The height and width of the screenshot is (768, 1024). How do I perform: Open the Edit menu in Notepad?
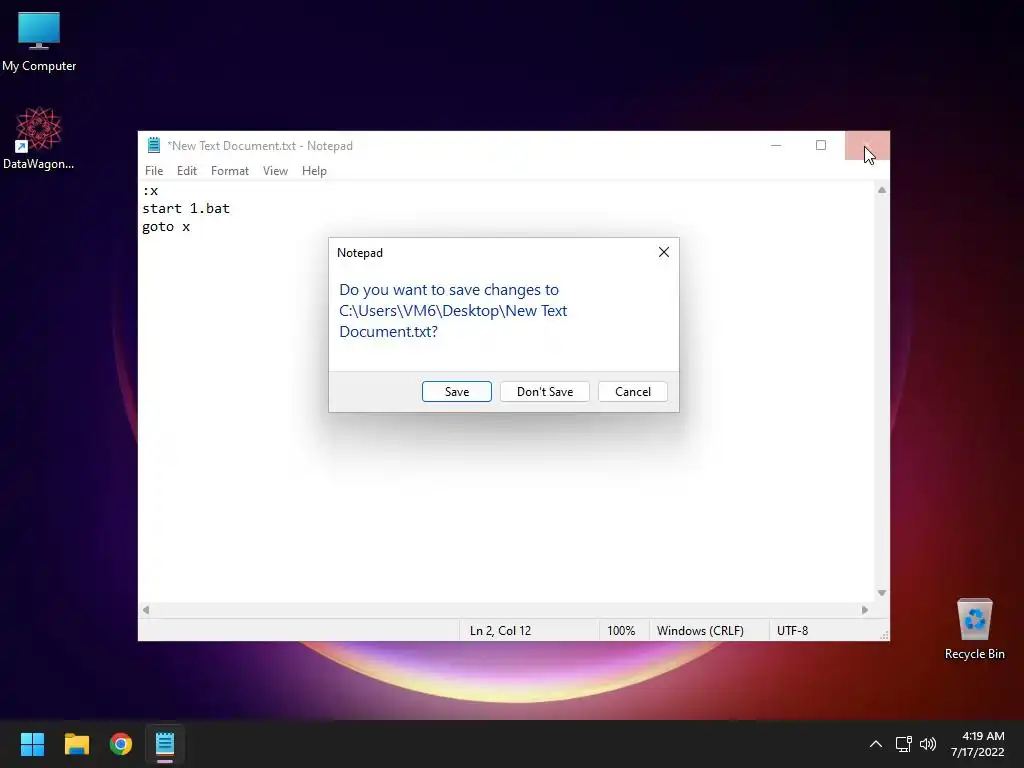187,170
